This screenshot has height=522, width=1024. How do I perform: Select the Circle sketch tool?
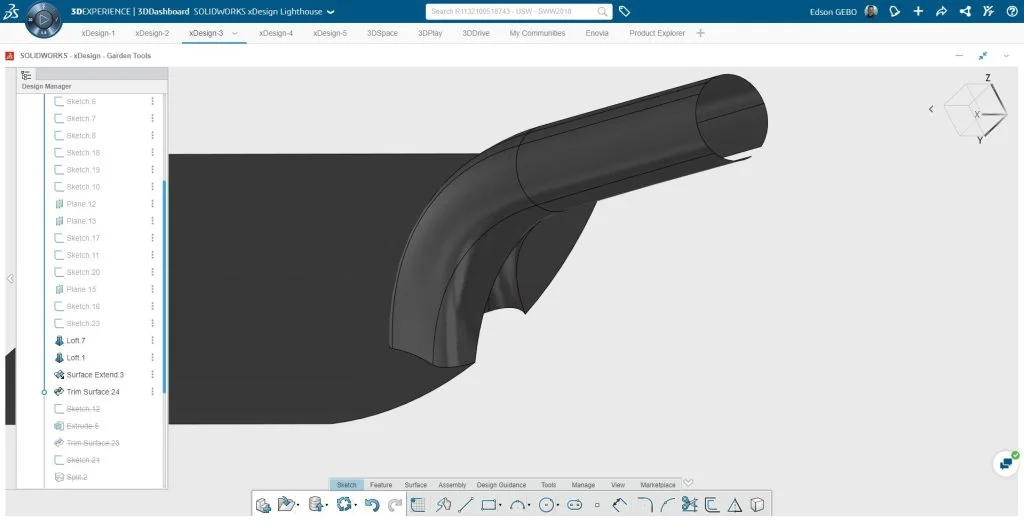coord(547,505)
